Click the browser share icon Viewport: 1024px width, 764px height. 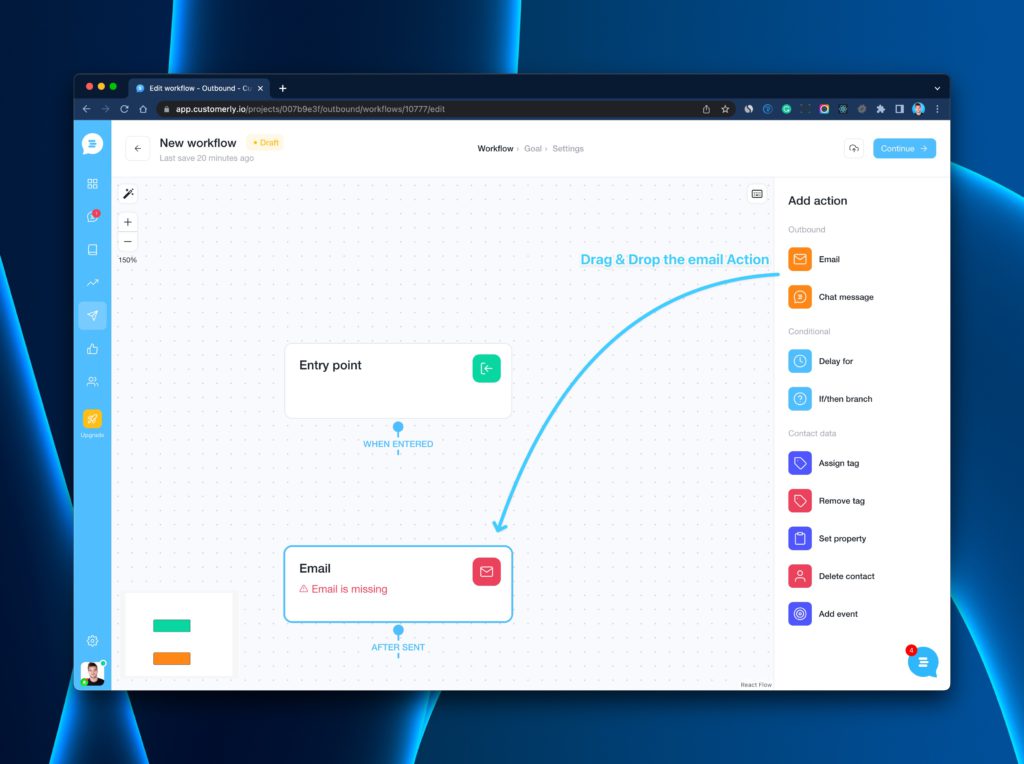706,109
